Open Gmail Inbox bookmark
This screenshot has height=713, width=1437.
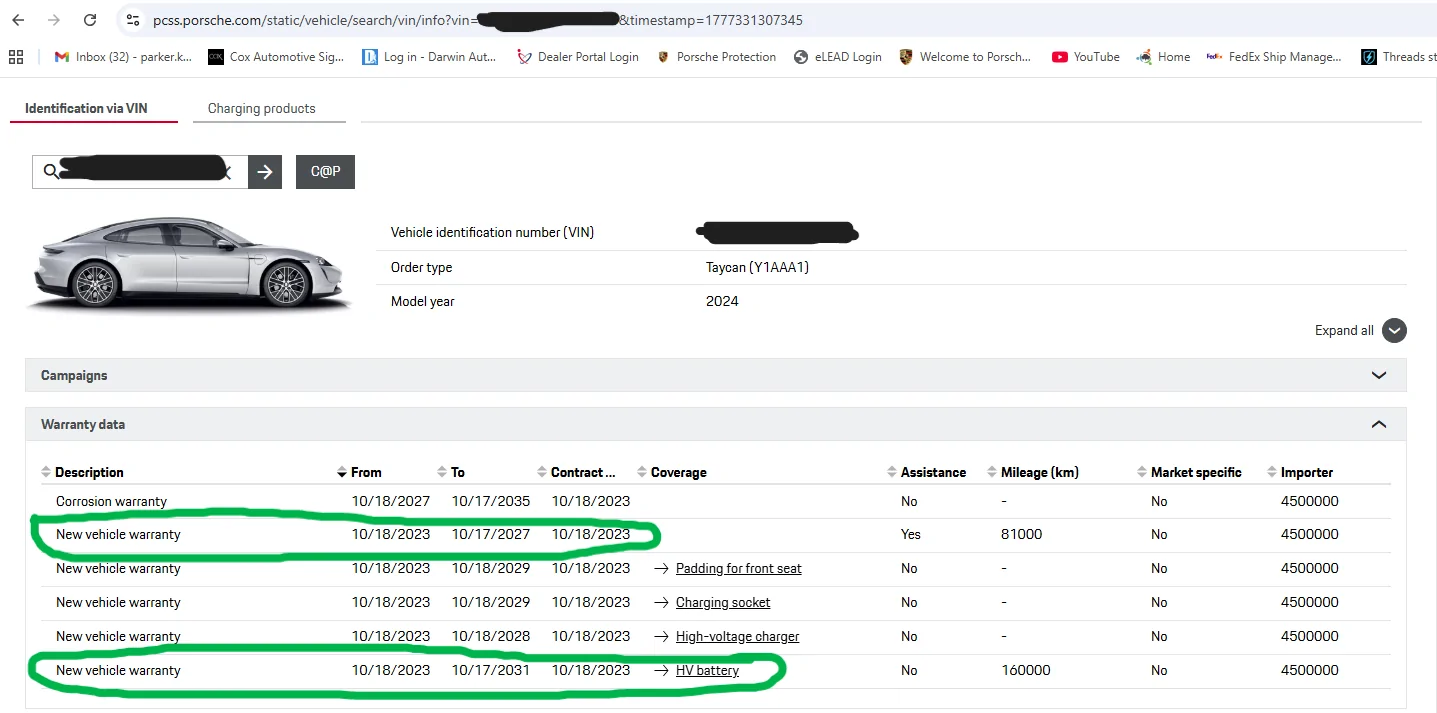coord(122,57)
